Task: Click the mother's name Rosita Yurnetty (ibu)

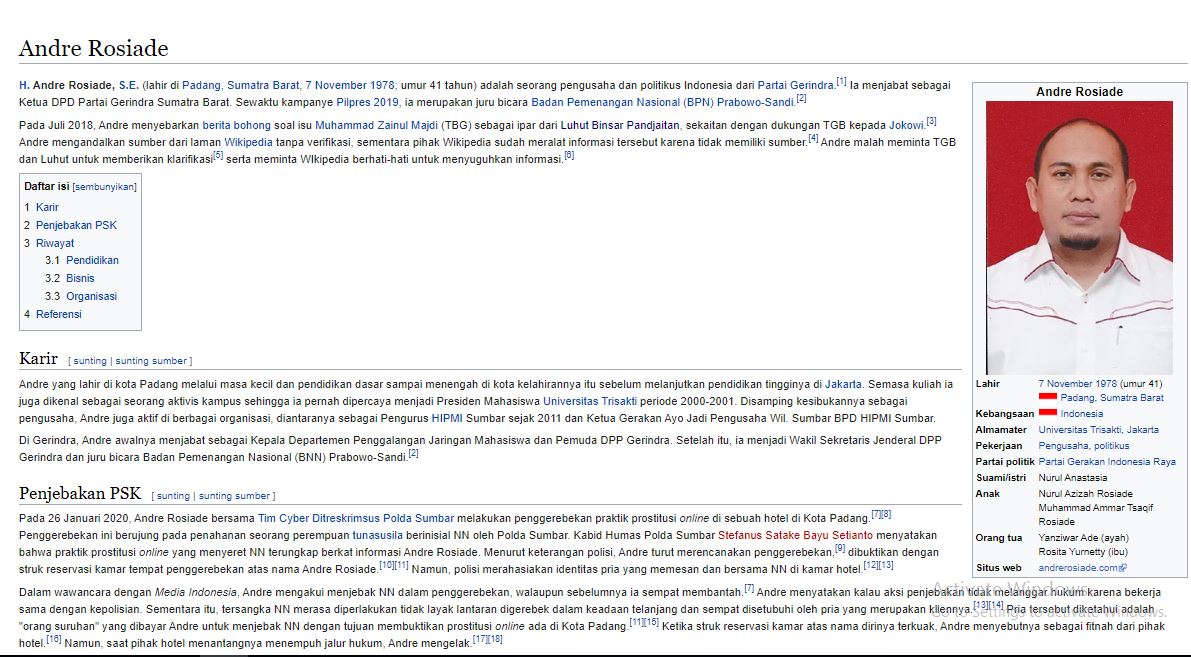Action: pyautogui.click(x=1083, y=552)
